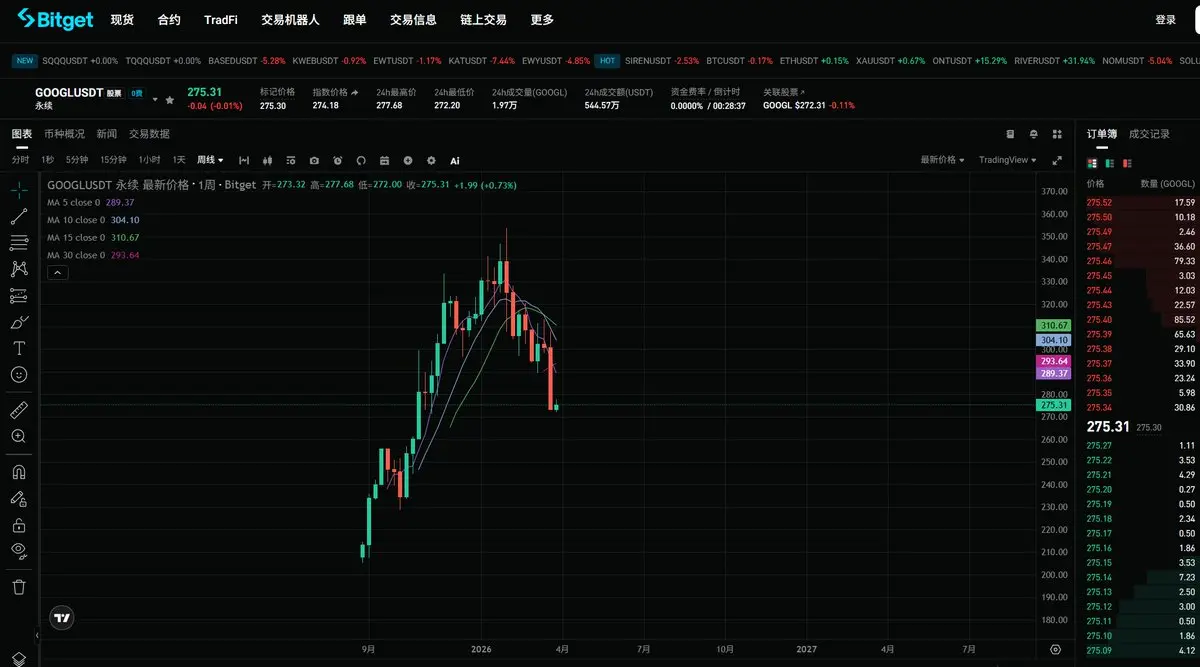Select the crosshair cursor tool
This screenshot has height=667, width=1200.
point(19,189)
